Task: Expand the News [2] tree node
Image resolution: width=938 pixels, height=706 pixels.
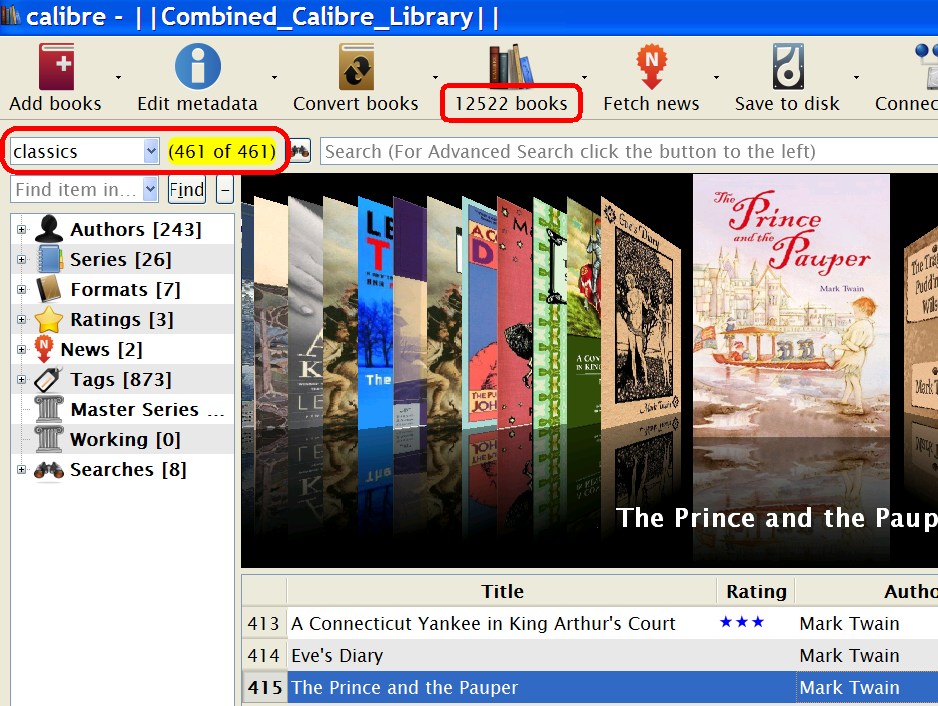Action: point(22,349)
